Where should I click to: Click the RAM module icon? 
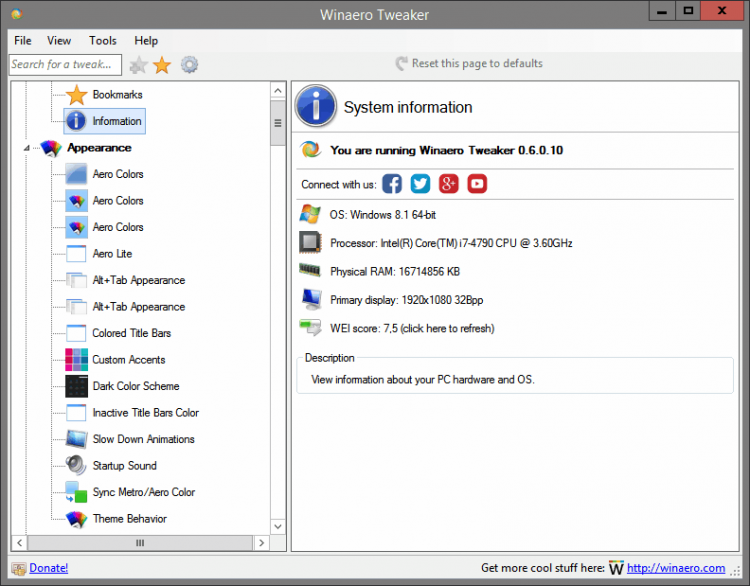310,270
